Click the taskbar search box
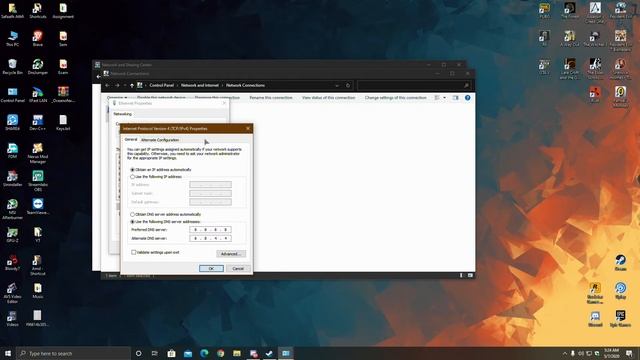 coord(73,353)
